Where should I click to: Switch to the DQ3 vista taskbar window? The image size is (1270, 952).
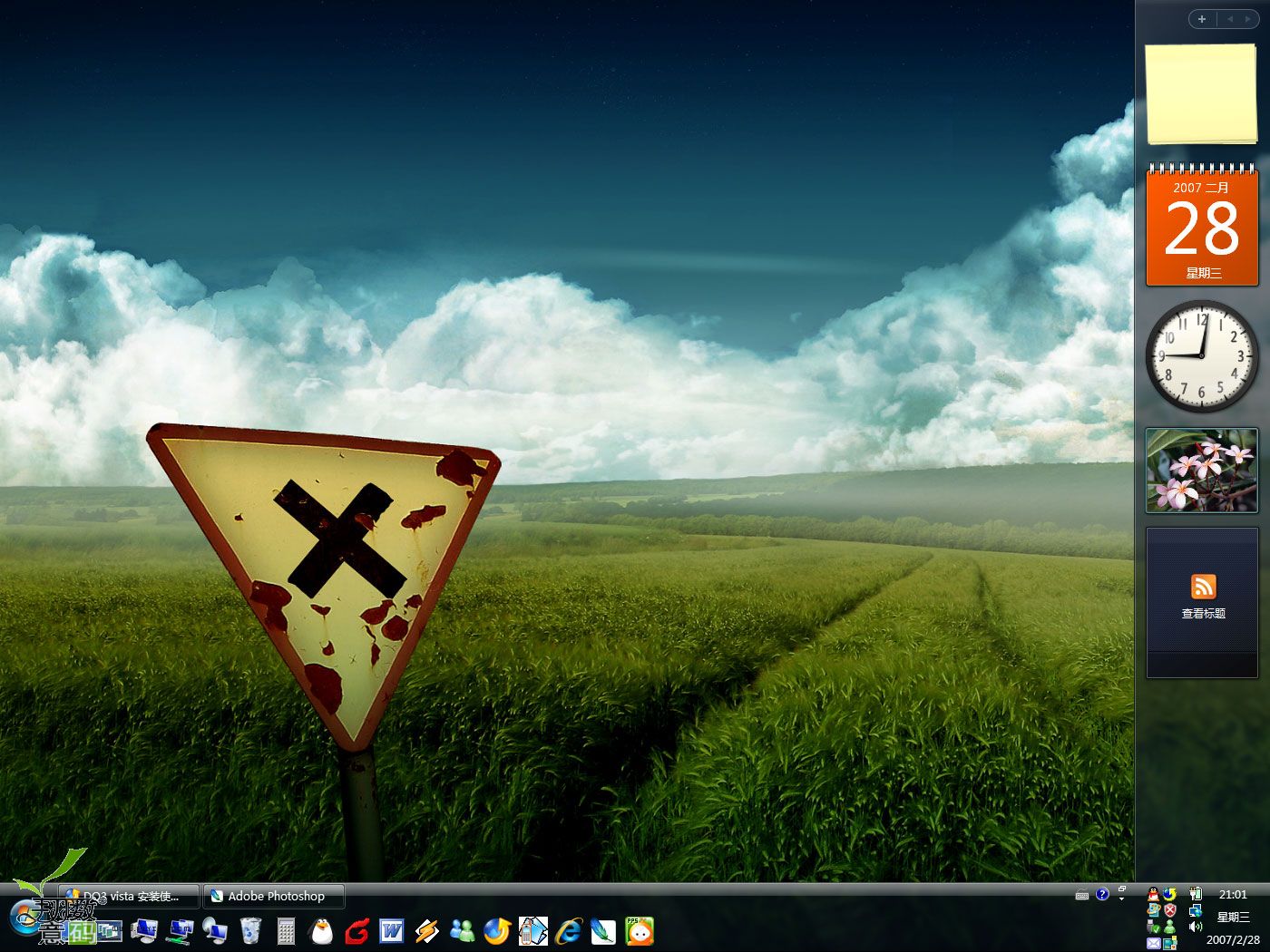[129, 896]
